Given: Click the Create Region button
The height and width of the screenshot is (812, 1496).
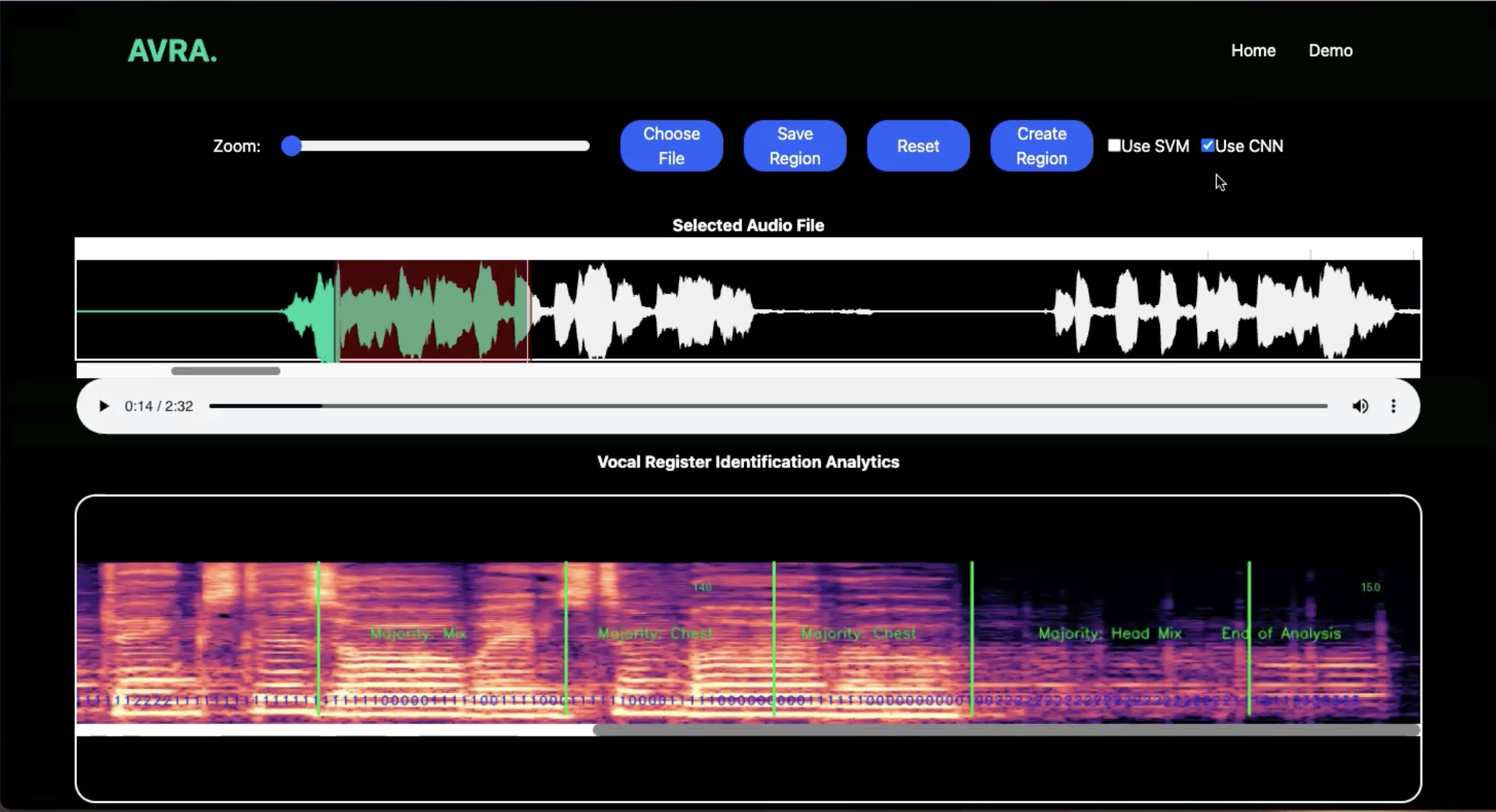Looking at the screenshot, I should pyautogui.click(x=1041, y=146).
